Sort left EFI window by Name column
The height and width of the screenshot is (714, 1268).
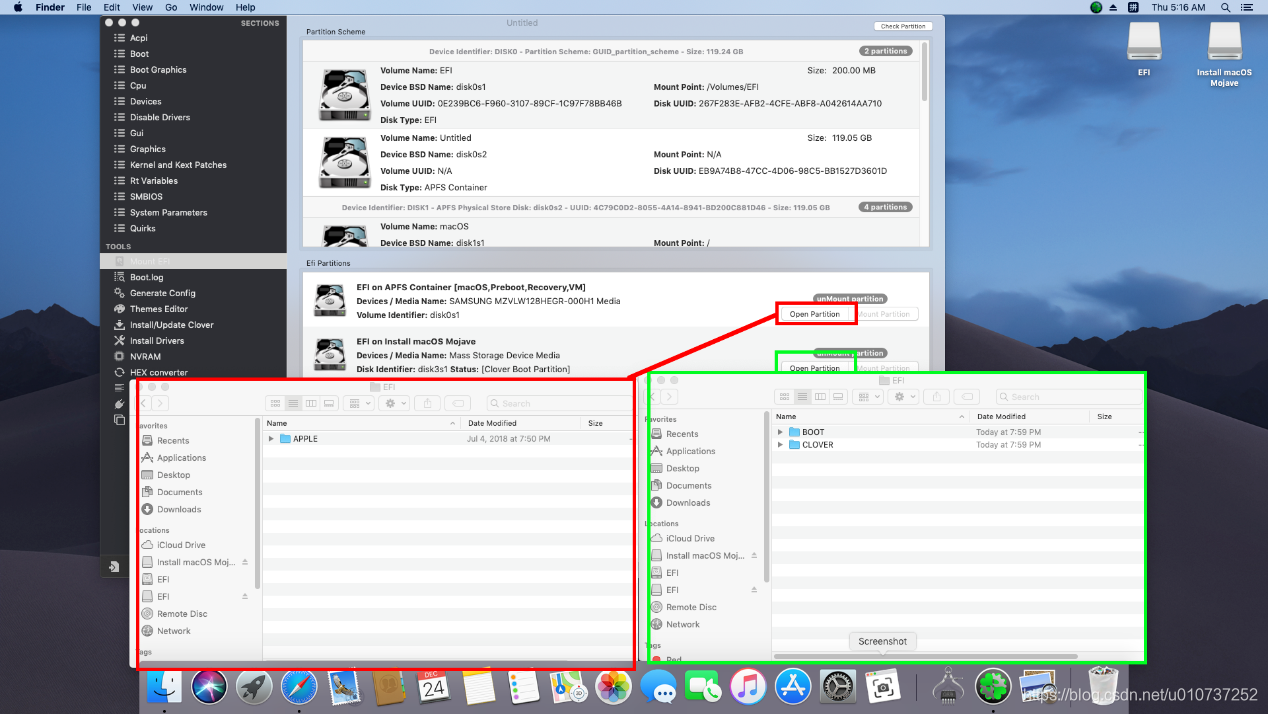click(x=277, y=423)
